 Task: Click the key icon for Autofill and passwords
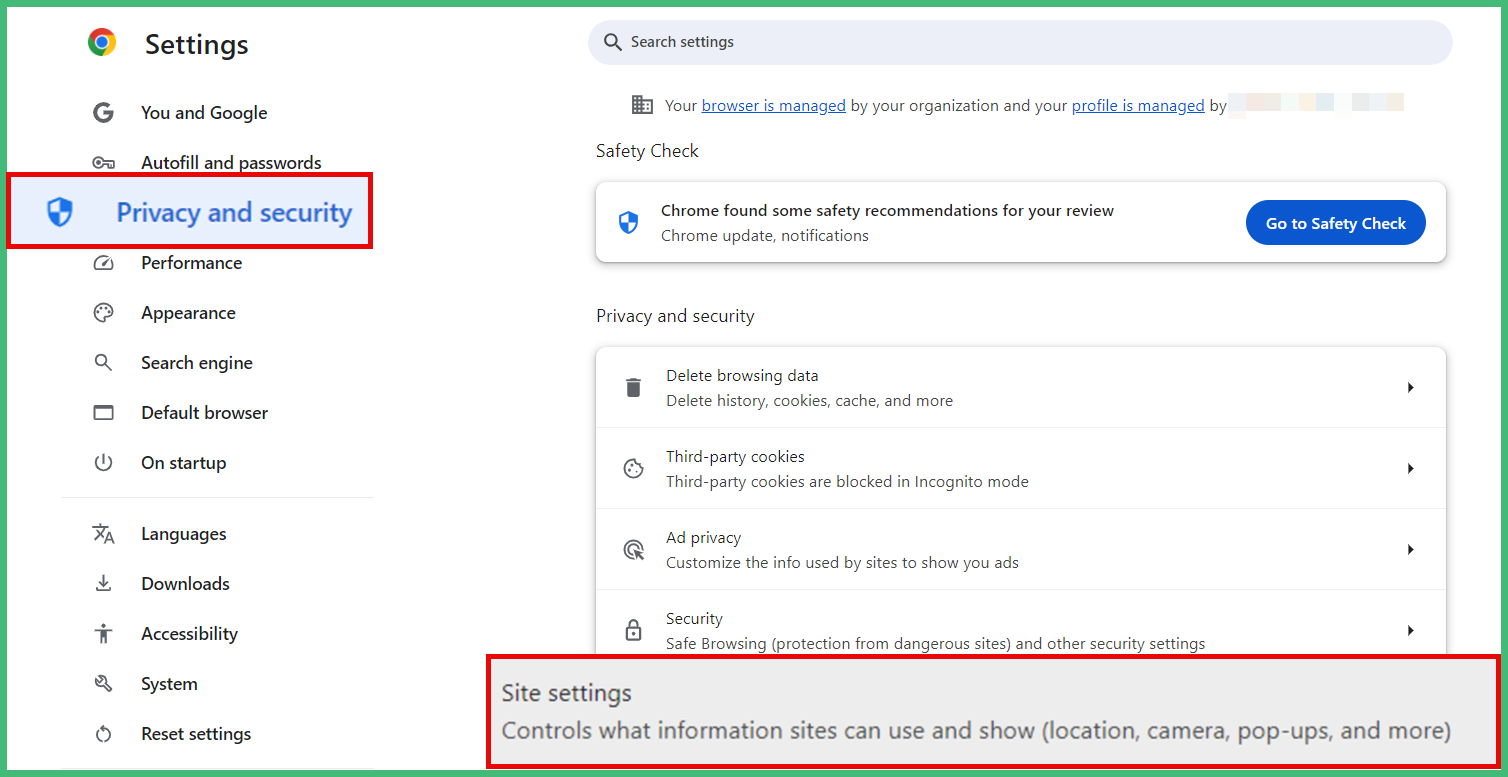tap(103, 162)
